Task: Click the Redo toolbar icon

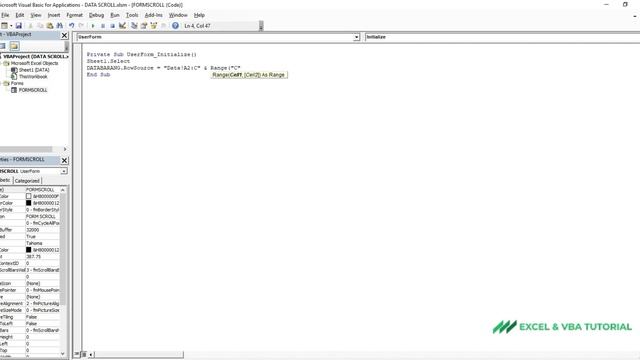Action: click(x=81, y=26)
